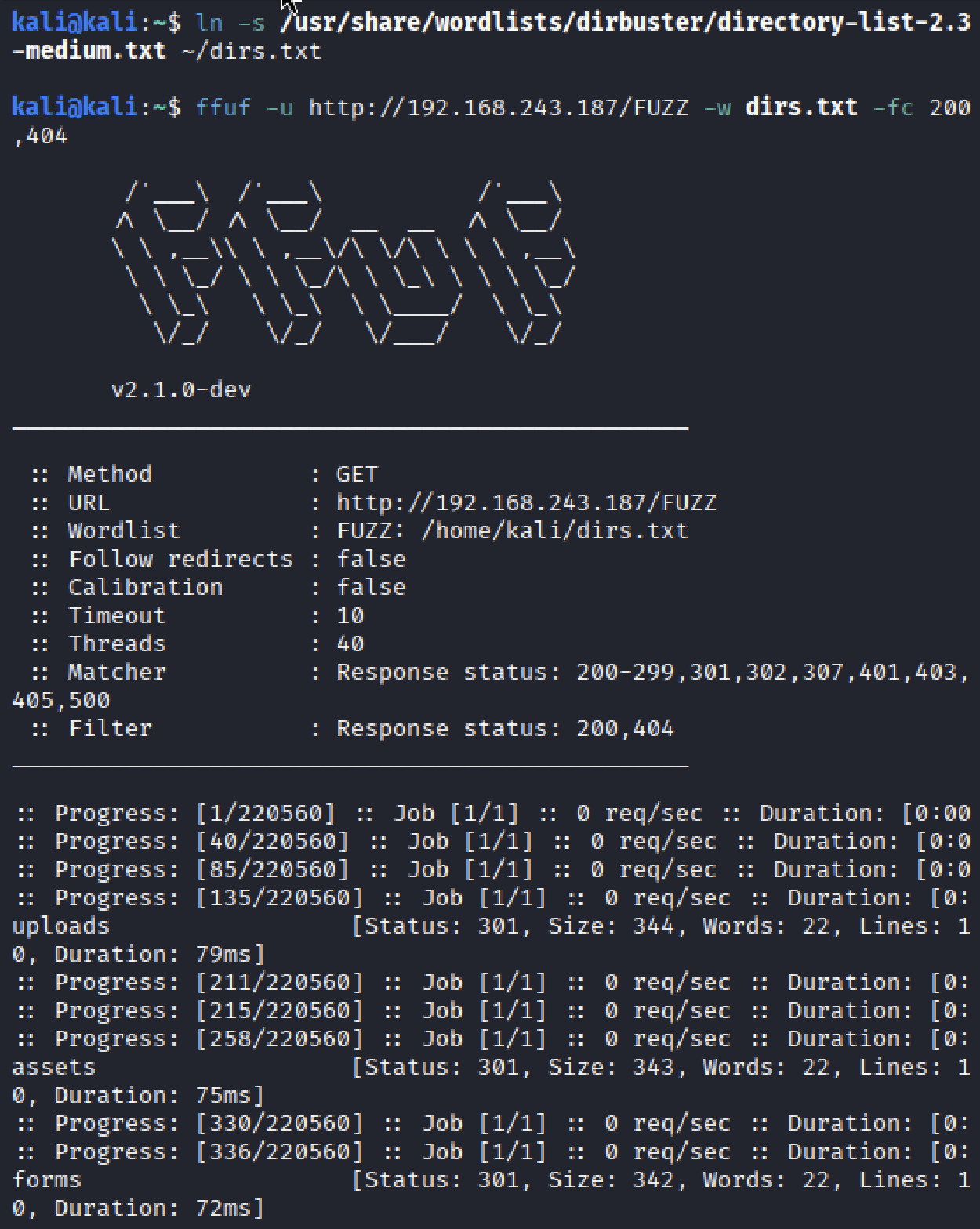Click the kali@kali prompt before the ln command
Image resolution: width=980 pixels, height=1229 pixels.
[75, 22]
